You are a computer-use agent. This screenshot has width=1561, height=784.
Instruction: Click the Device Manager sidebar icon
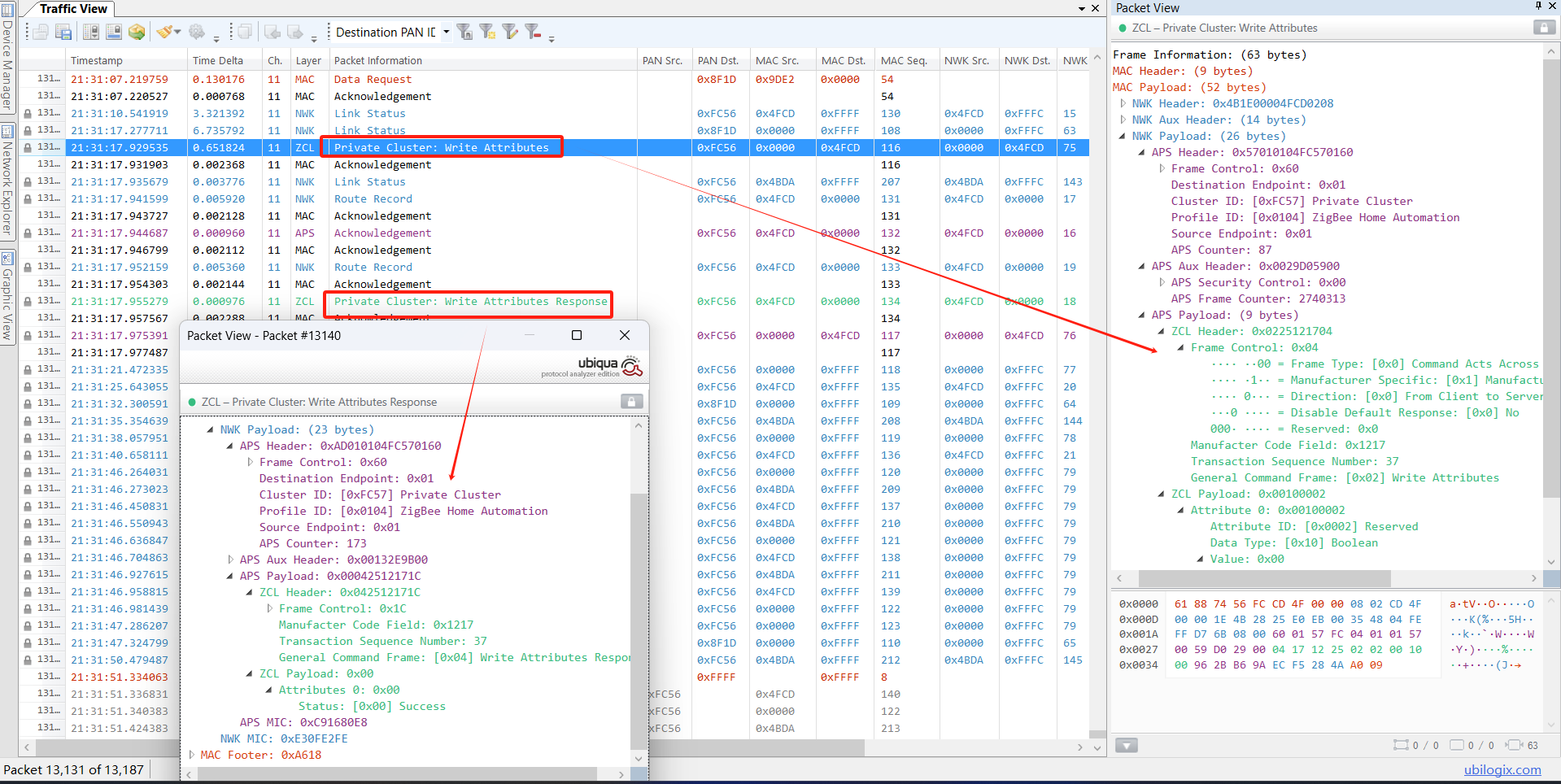point(7,11)
